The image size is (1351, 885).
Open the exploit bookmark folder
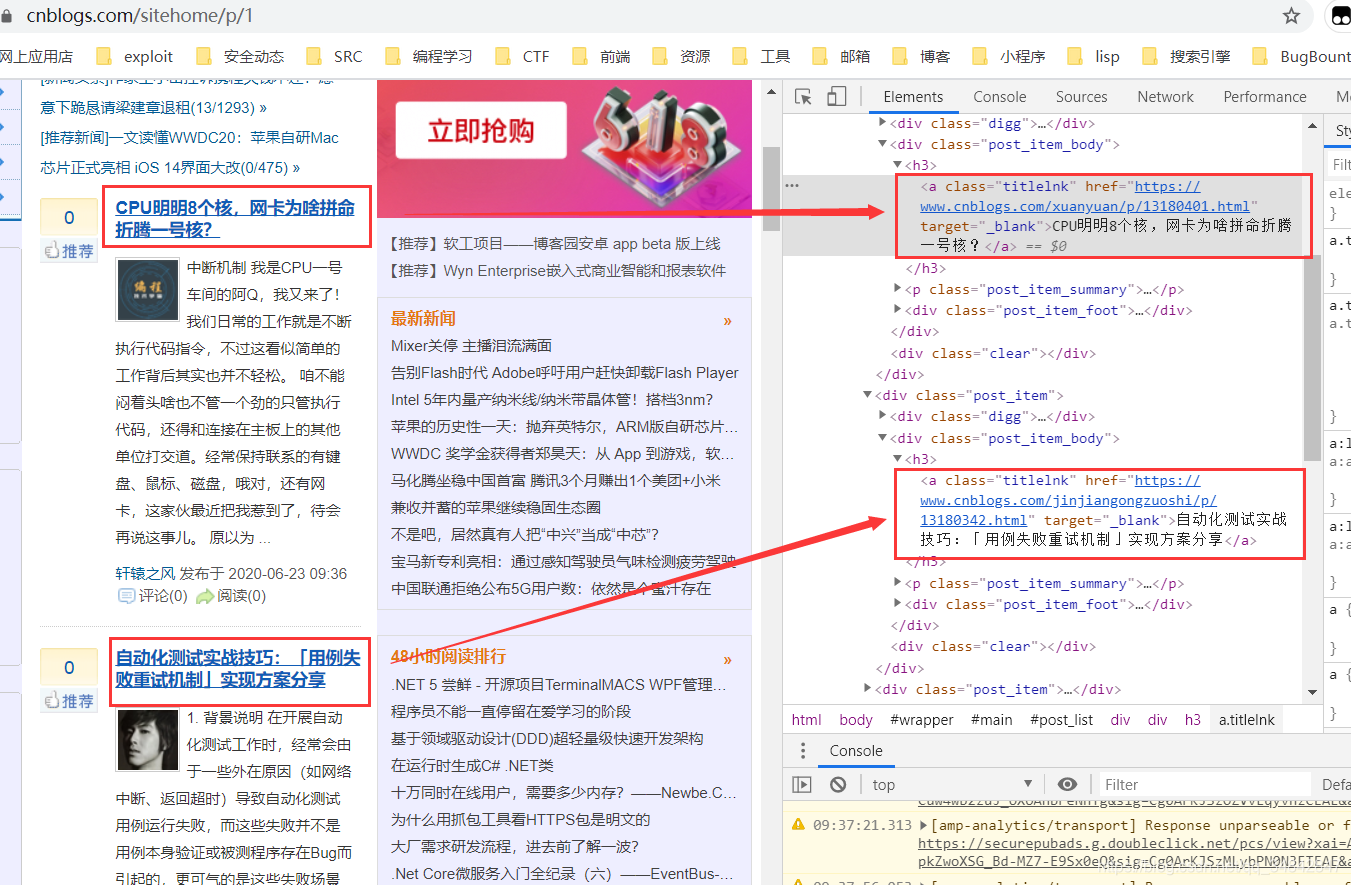[x=135, y=56]
